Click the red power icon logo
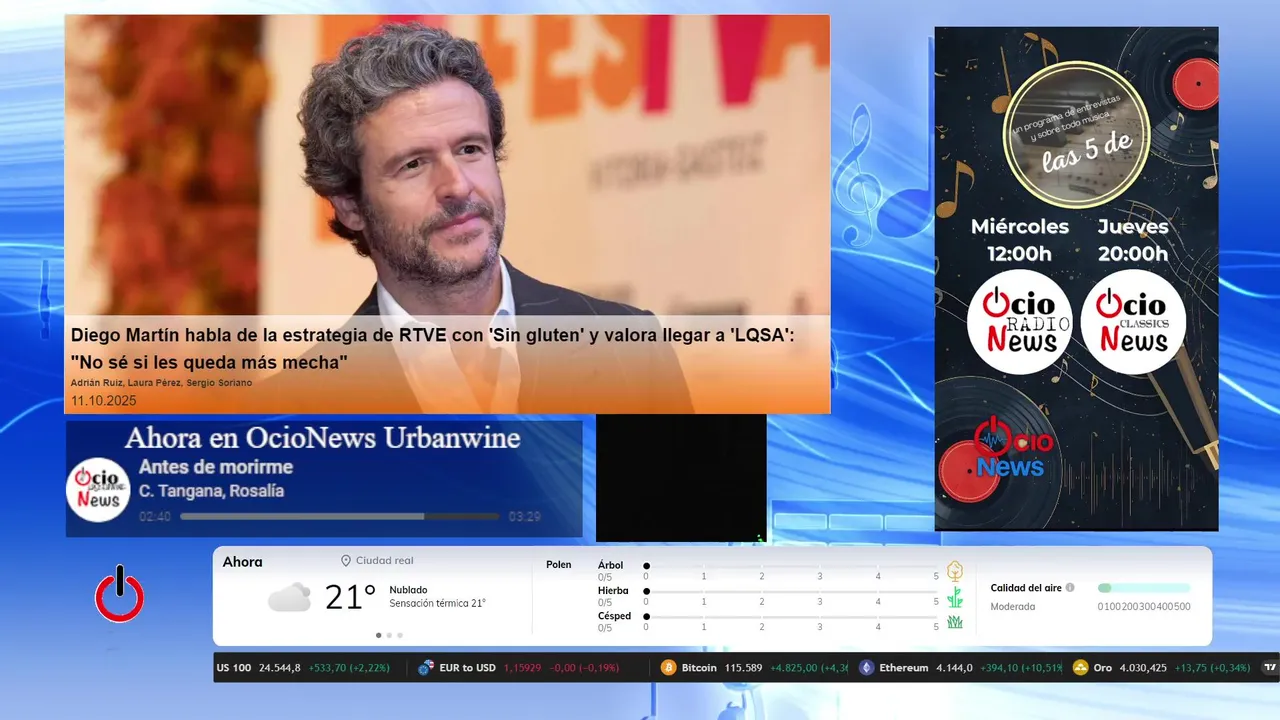This screenshot has width=1280, height=720. [x=120, y=594]
